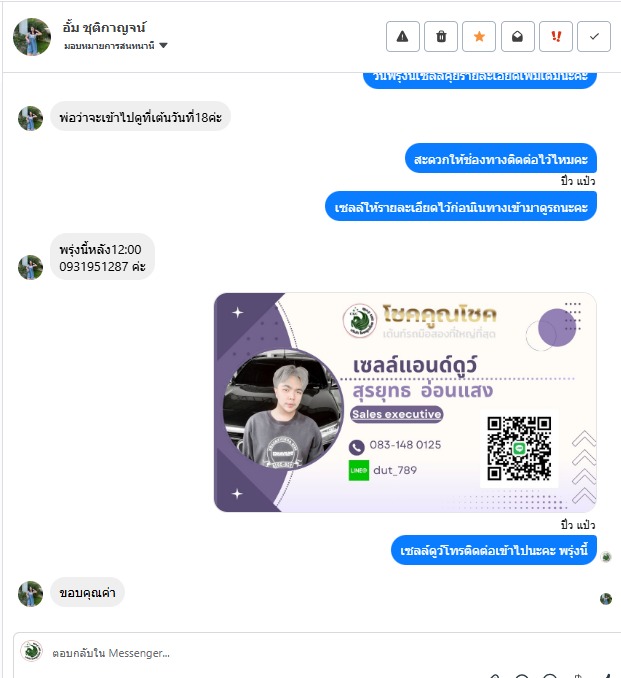Click page logo icon beside reply box
Viewport: 621px width, 678px height.
[x=32, y=651]
